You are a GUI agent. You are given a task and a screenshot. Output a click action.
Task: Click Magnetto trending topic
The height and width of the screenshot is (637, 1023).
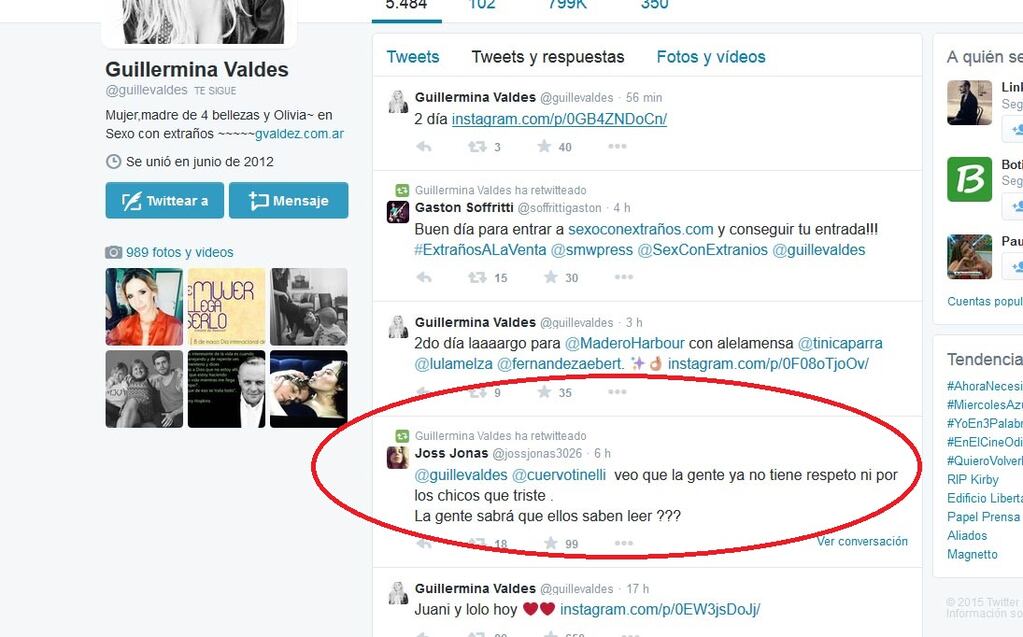[x=972, y=554]
